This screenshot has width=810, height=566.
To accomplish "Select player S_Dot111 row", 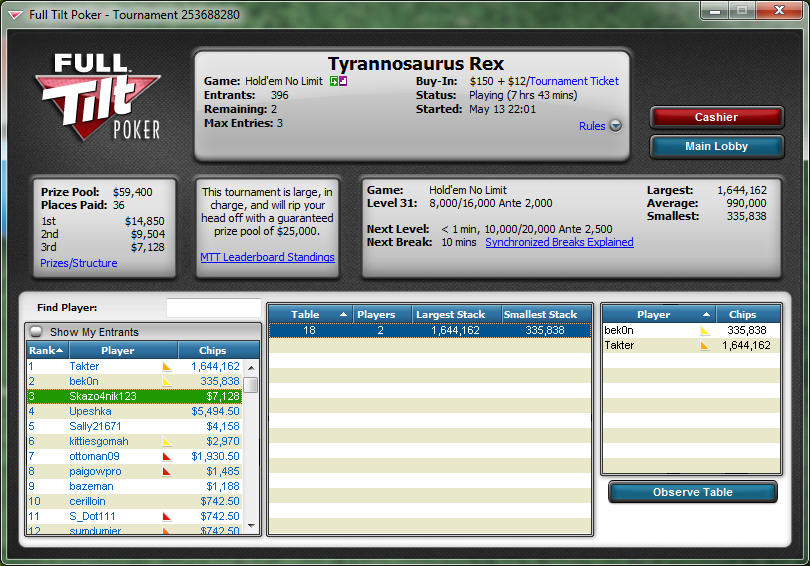I will click(134, 516).
